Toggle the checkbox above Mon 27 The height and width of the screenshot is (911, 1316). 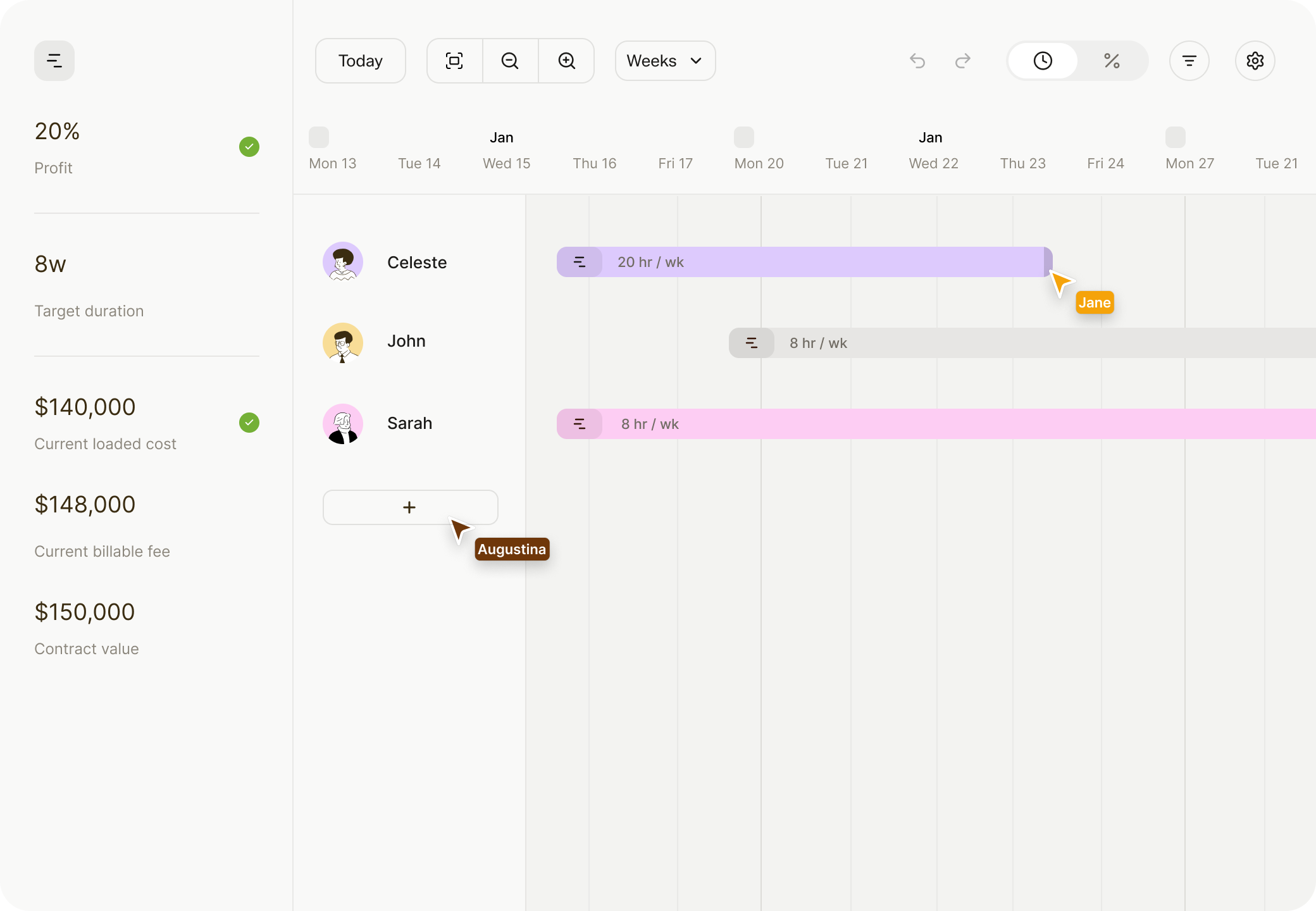pos(1175,137)
